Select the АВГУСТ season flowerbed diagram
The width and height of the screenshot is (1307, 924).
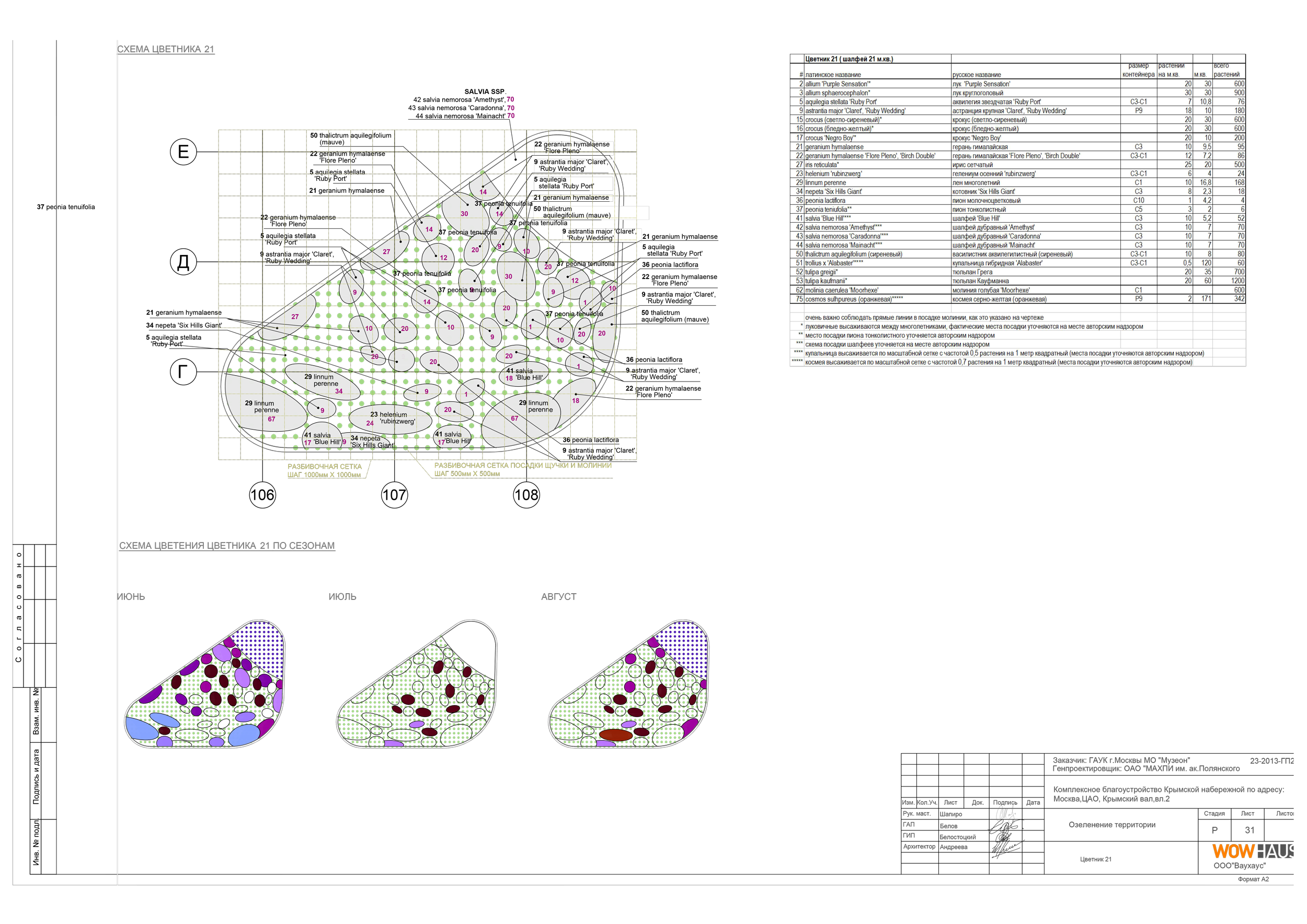click(x=628, y=685)
